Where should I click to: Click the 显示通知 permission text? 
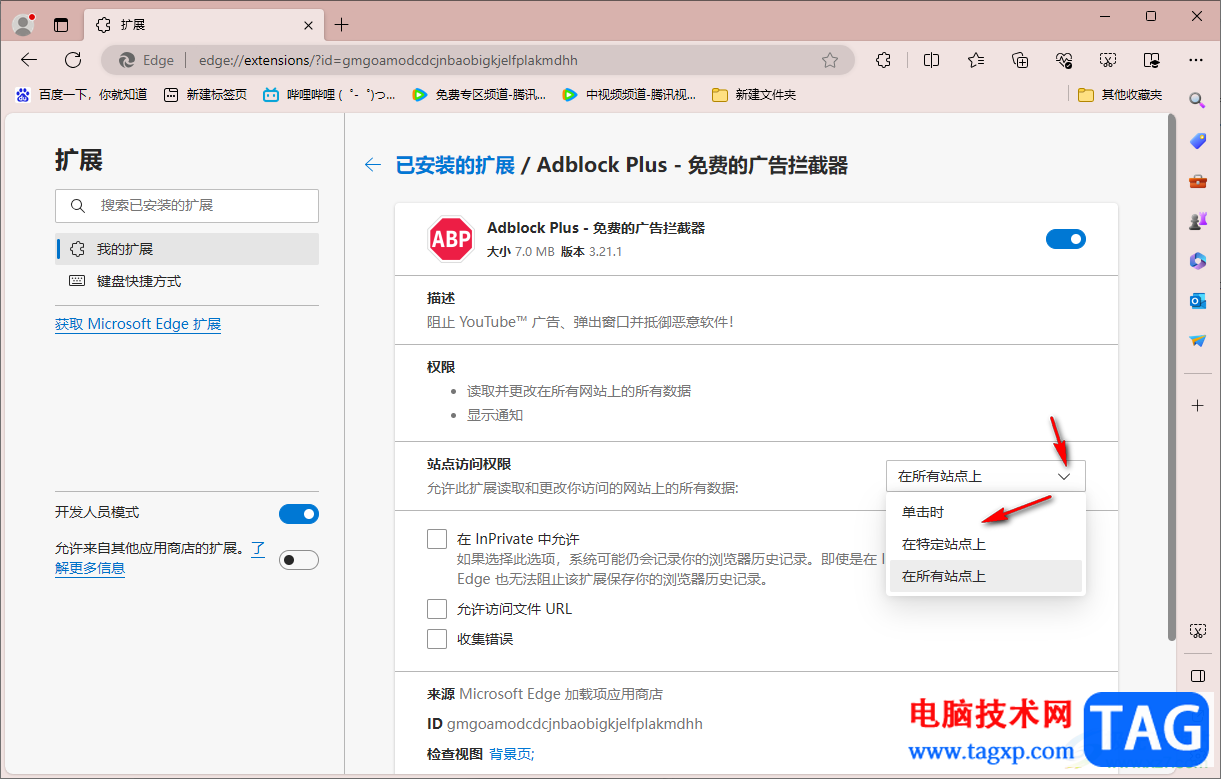(495, 415)
